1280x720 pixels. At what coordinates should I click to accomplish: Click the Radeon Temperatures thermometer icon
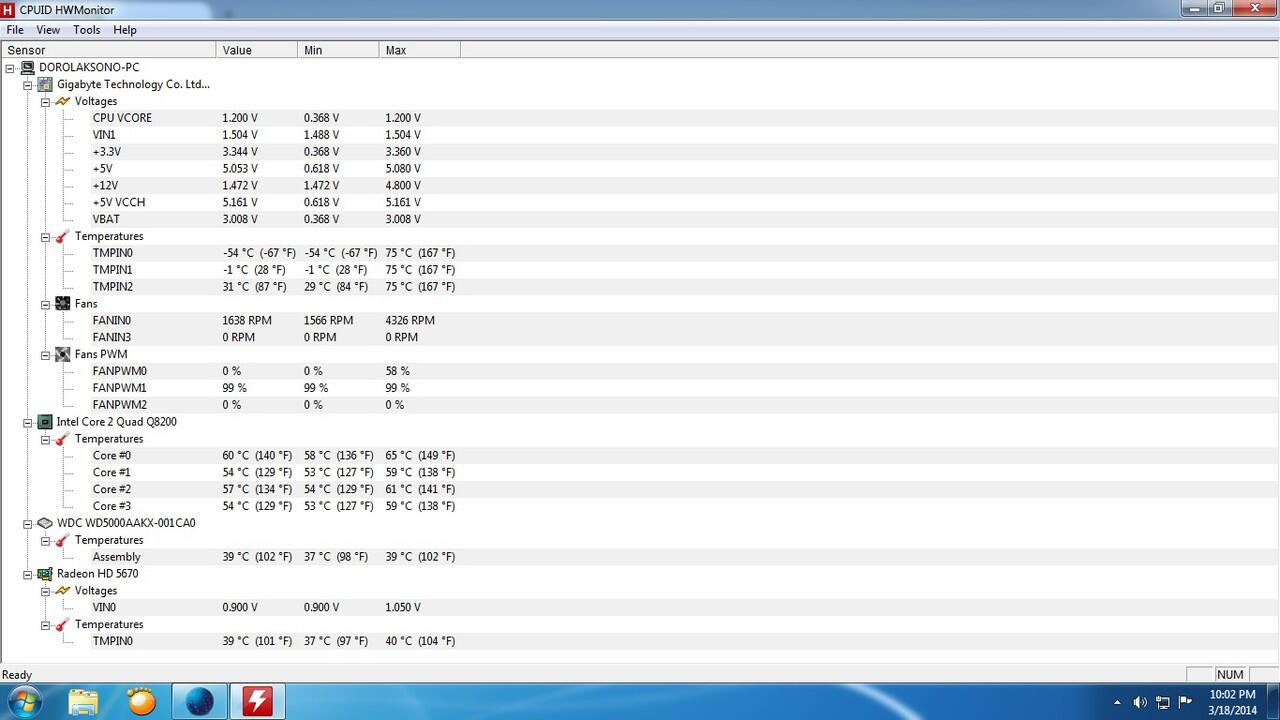pos(63,624)
